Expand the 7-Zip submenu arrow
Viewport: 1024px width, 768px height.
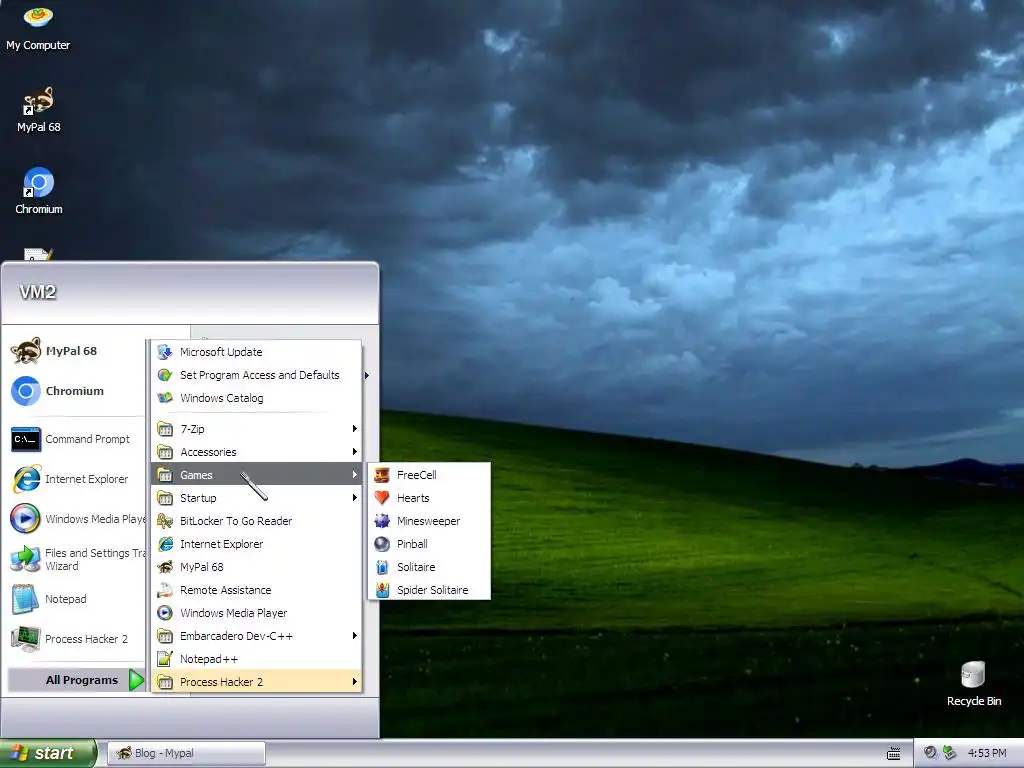(355, 428)
